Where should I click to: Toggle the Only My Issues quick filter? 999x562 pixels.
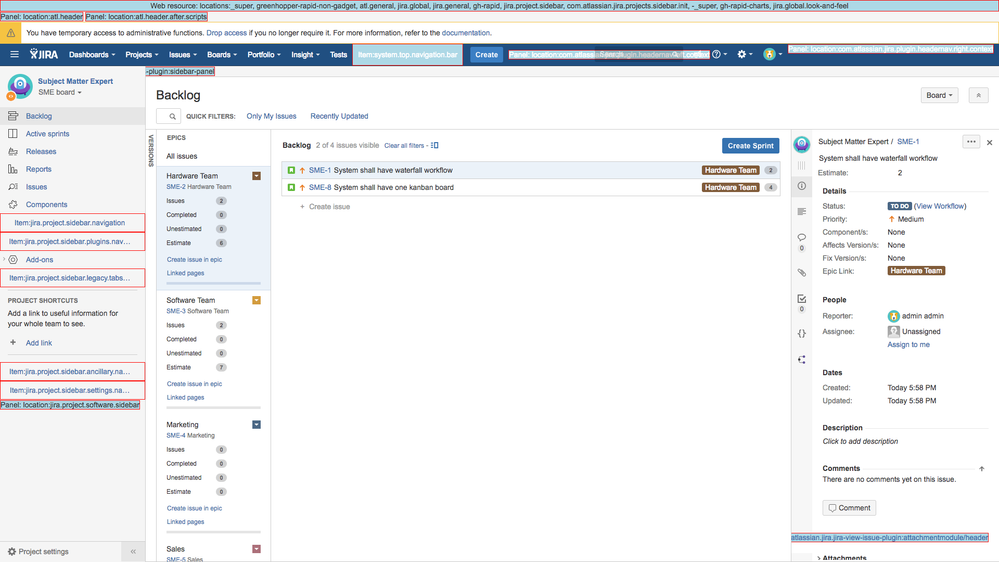(x=271, y=116)
